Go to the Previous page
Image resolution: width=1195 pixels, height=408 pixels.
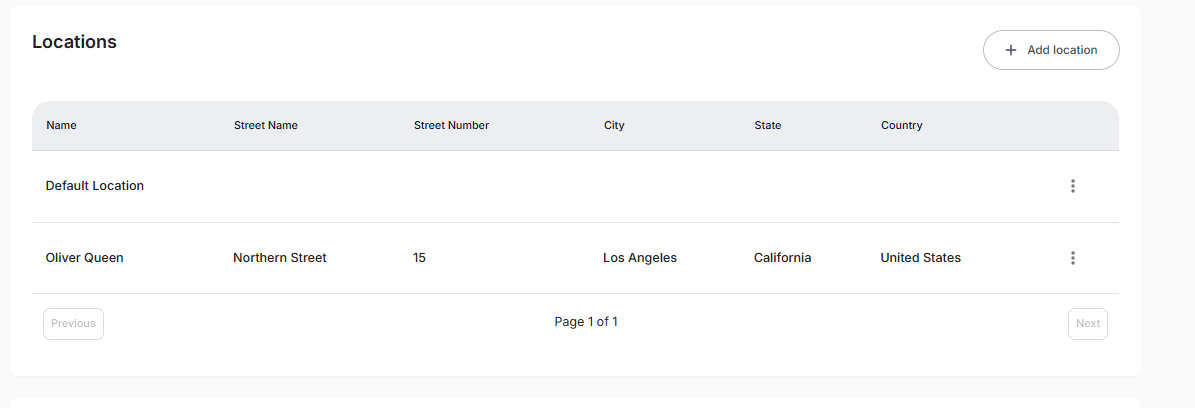[73, 323]
